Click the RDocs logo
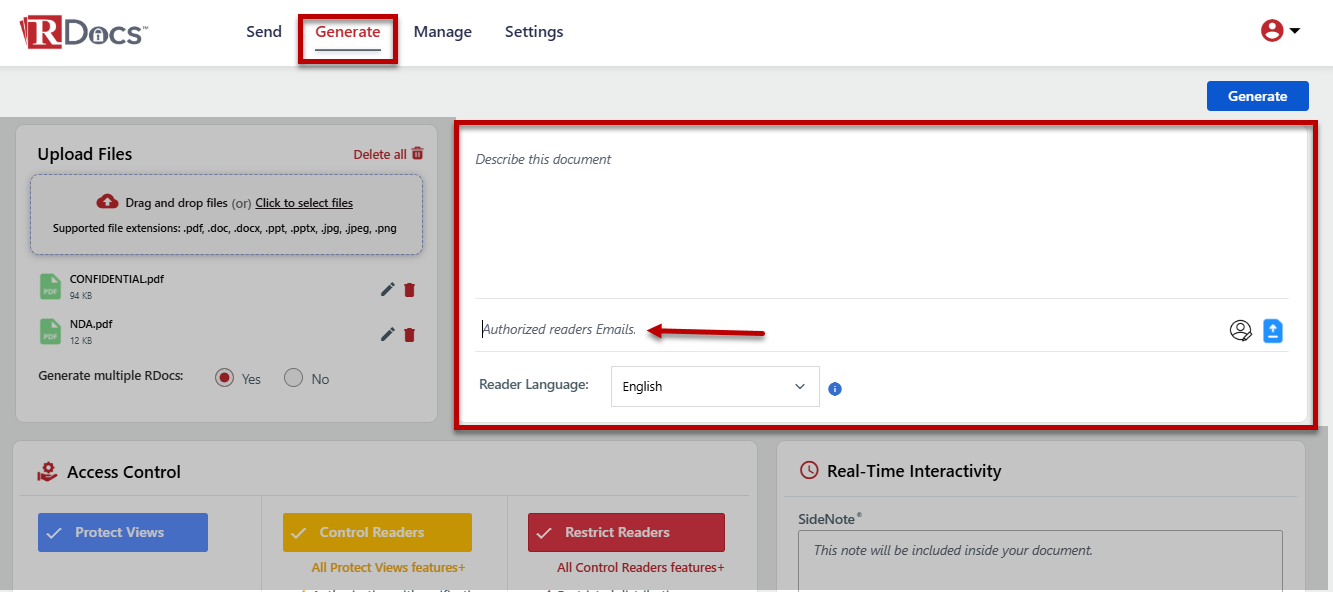 click(84, 32)
